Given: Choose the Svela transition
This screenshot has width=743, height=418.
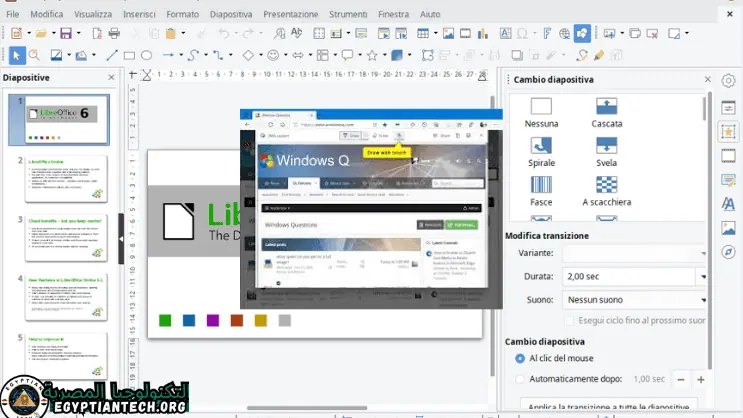Looking at the screenshot, I should coord(607,152).
